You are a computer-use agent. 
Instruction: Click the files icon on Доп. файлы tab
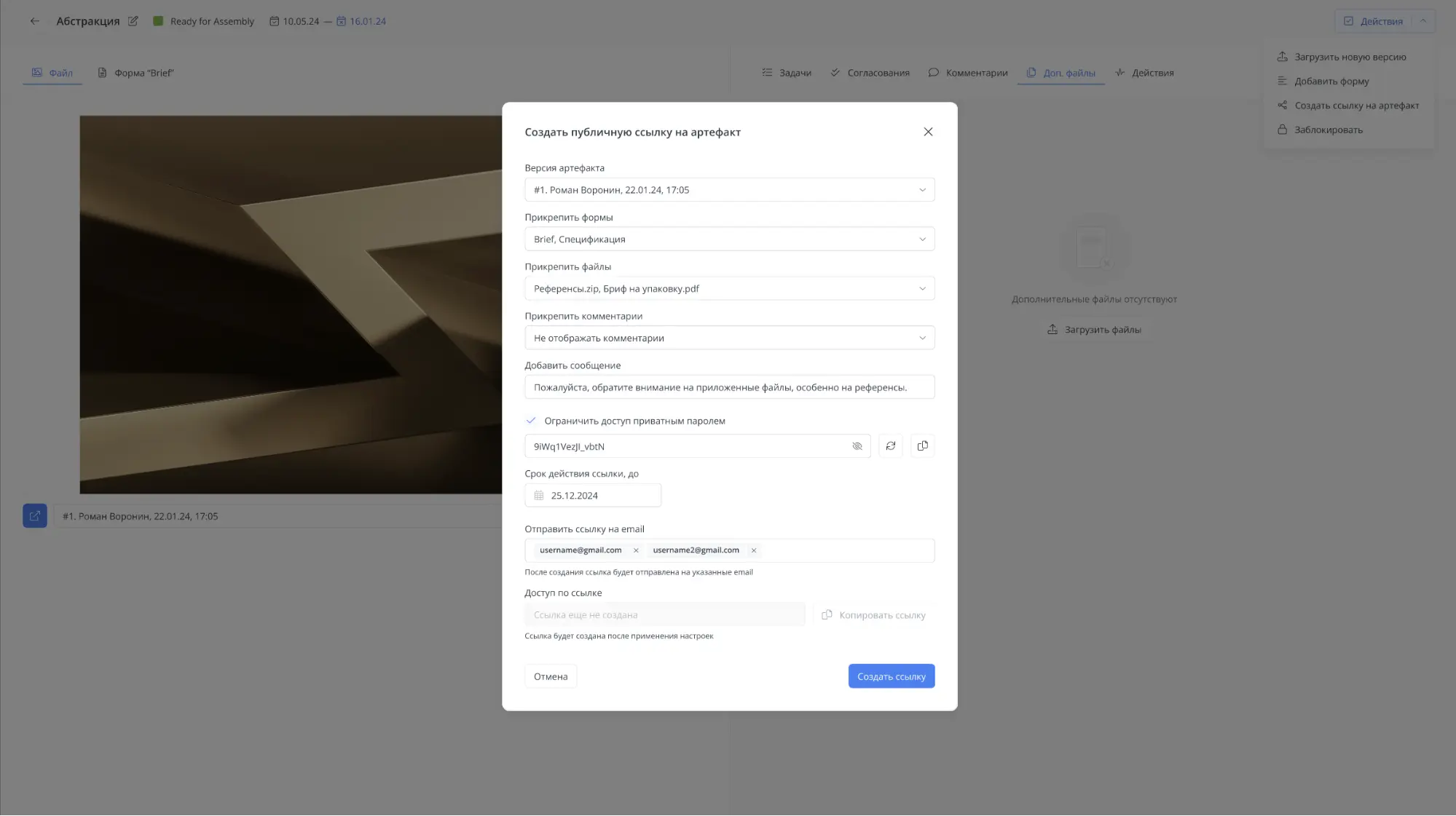[x=1031, y=73]
